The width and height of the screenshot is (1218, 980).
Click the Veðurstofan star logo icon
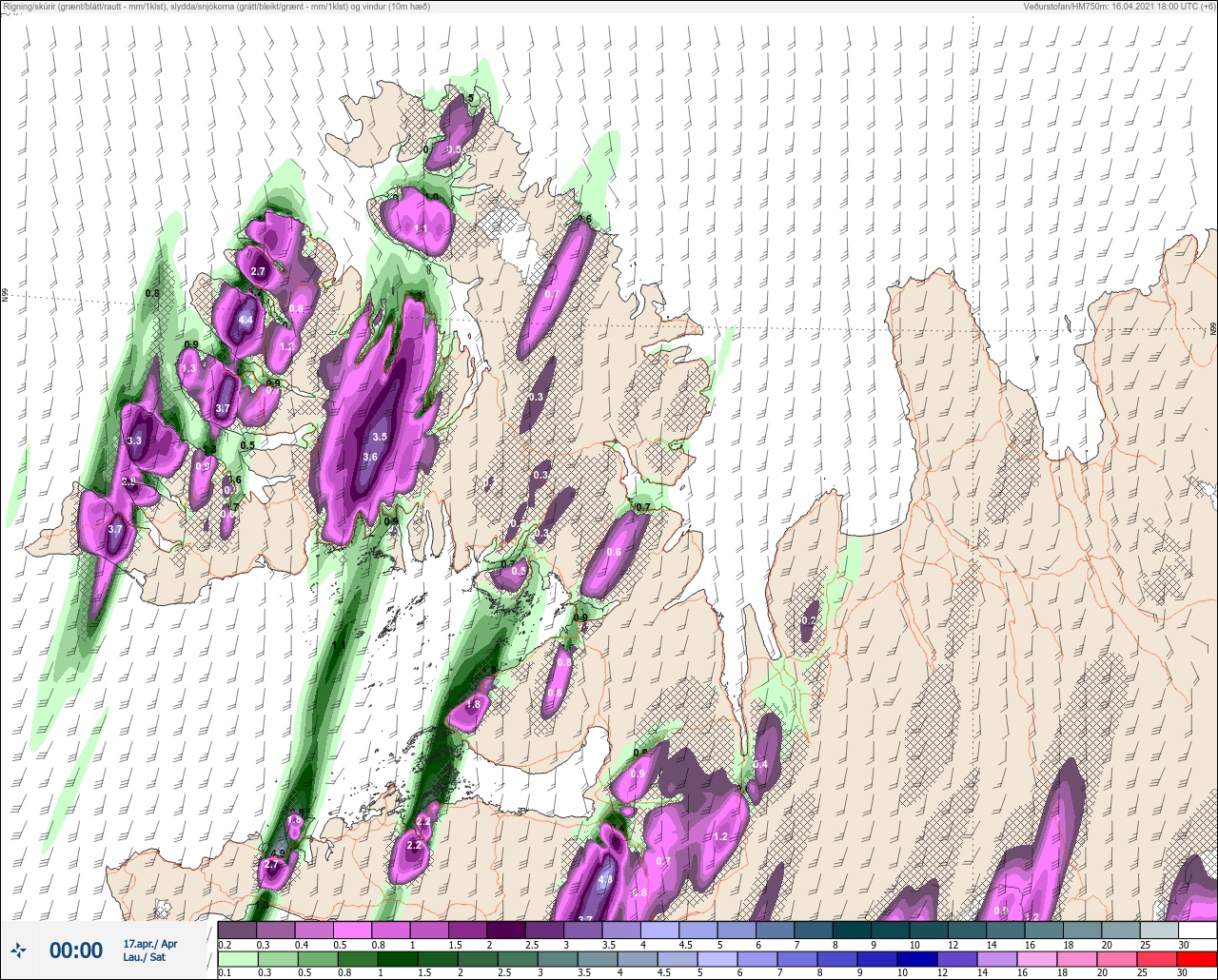pyautogui.click(x=19, y=950)
